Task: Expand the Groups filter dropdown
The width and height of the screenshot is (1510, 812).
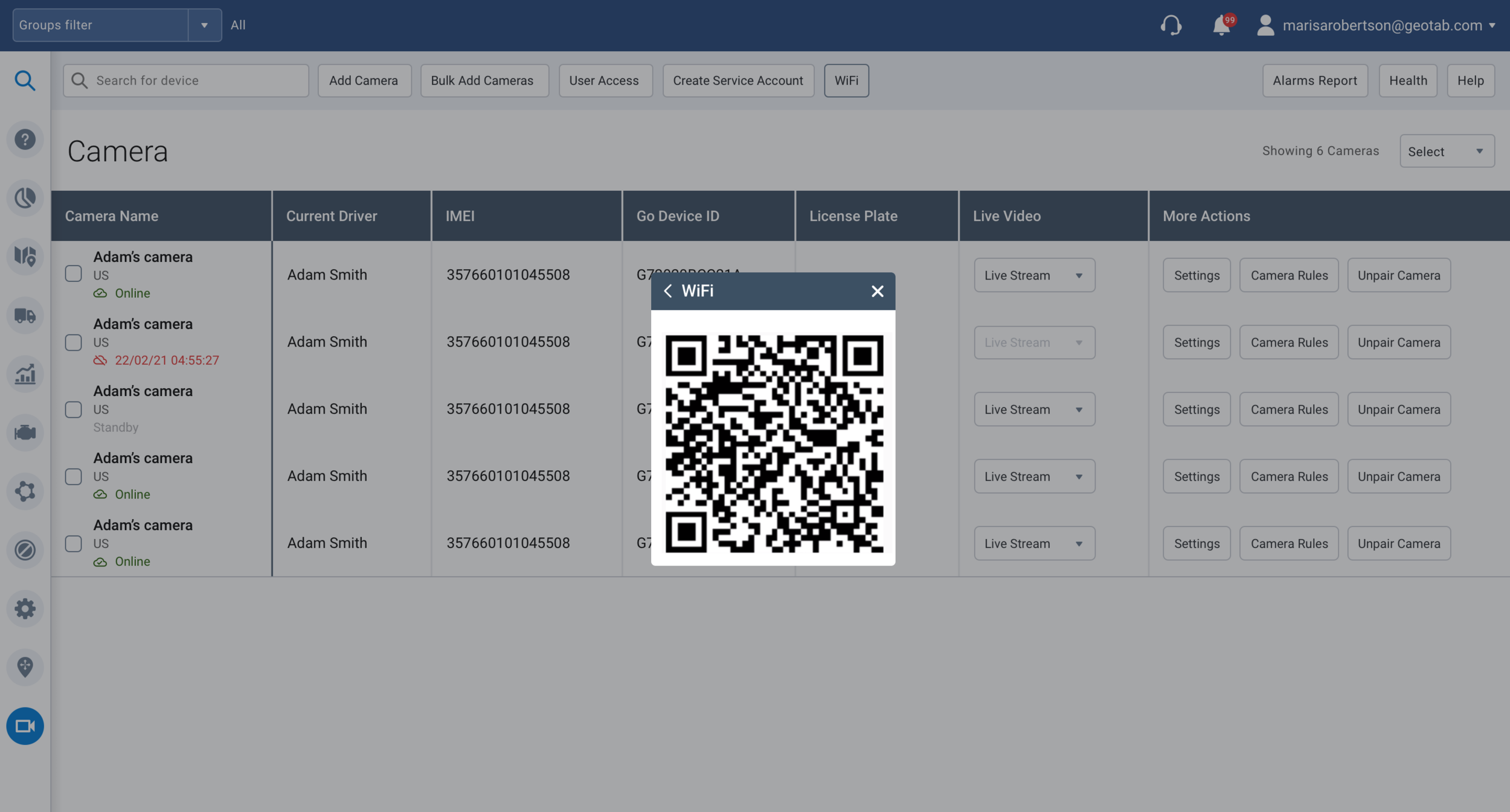Action: click(x=204, y=25)
